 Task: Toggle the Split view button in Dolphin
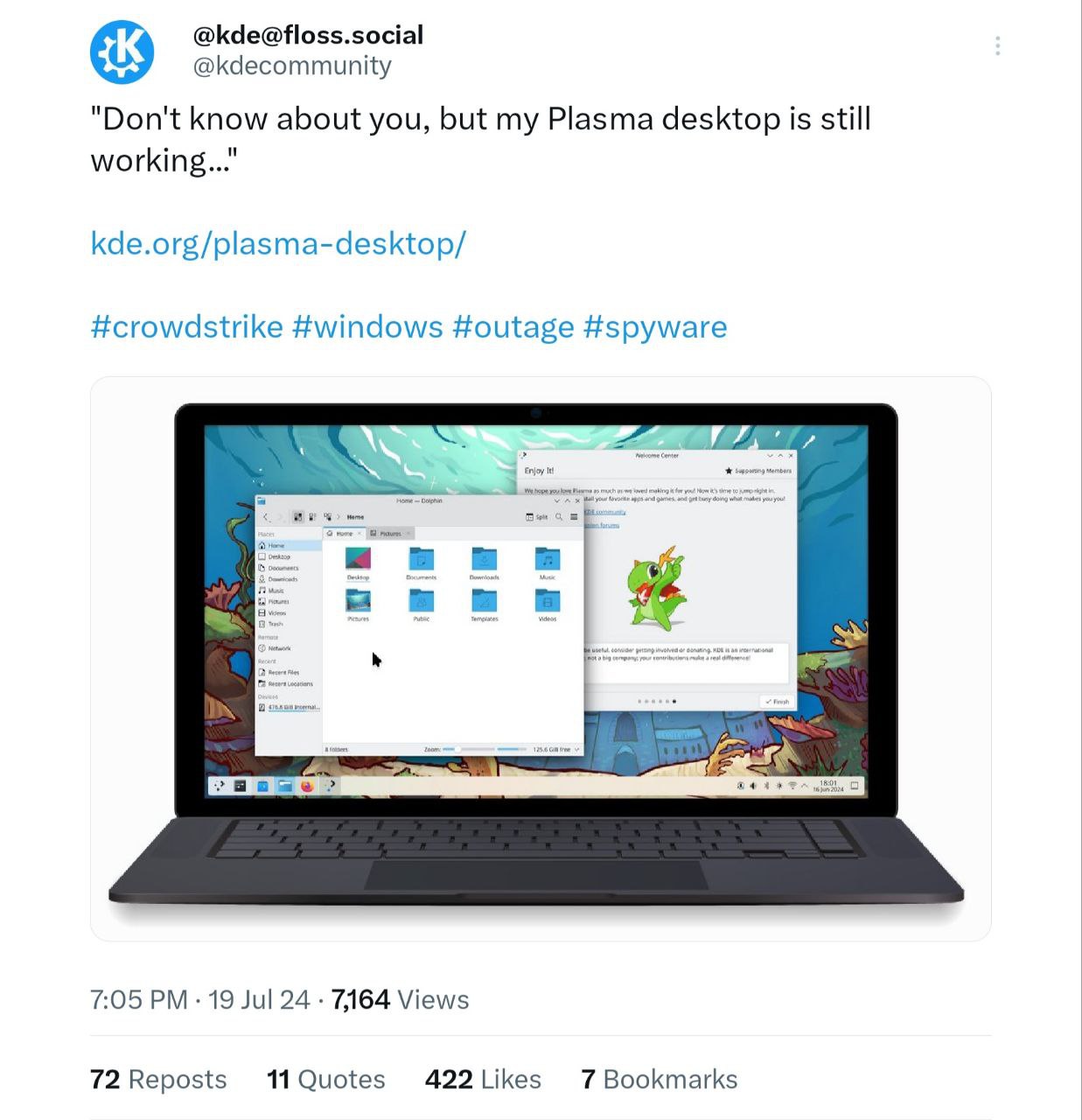click(x=537, y=517)
